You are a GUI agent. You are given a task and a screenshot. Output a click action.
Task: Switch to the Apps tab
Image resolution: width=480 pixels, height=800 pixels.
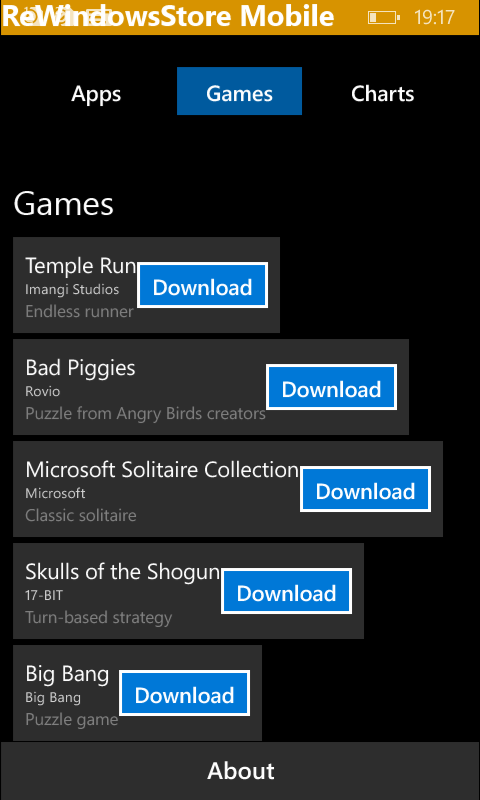[96, 93]
